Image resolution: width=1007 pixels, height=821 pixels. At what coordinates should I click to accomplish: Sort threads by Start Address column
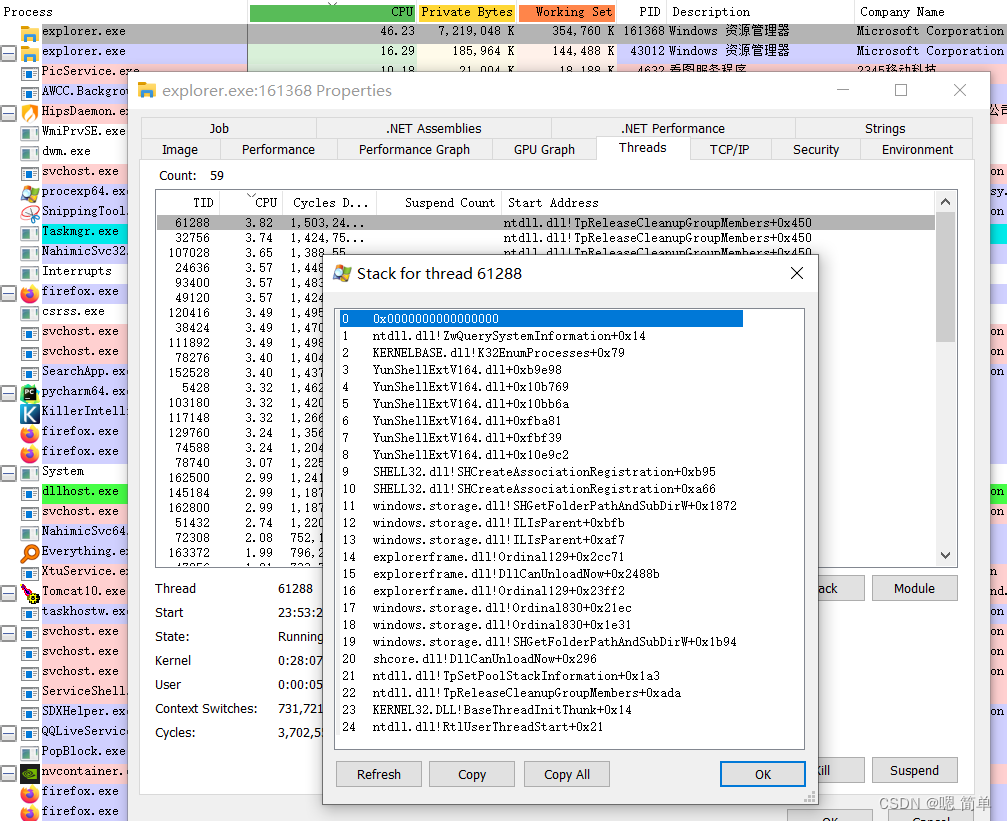tap(718, 203)
